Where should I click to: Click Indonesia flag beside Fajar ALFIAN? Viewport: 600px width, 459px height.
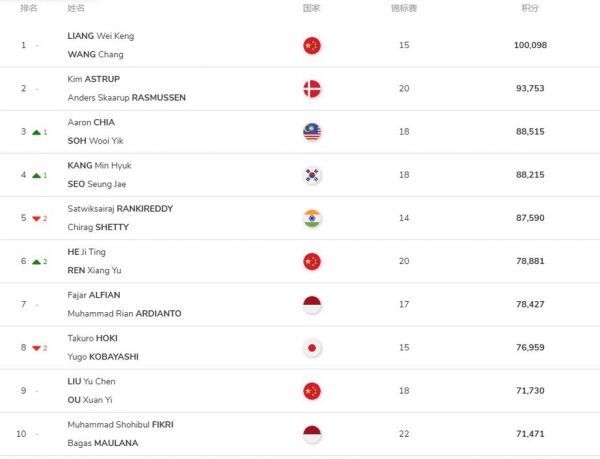click(312, 305)
